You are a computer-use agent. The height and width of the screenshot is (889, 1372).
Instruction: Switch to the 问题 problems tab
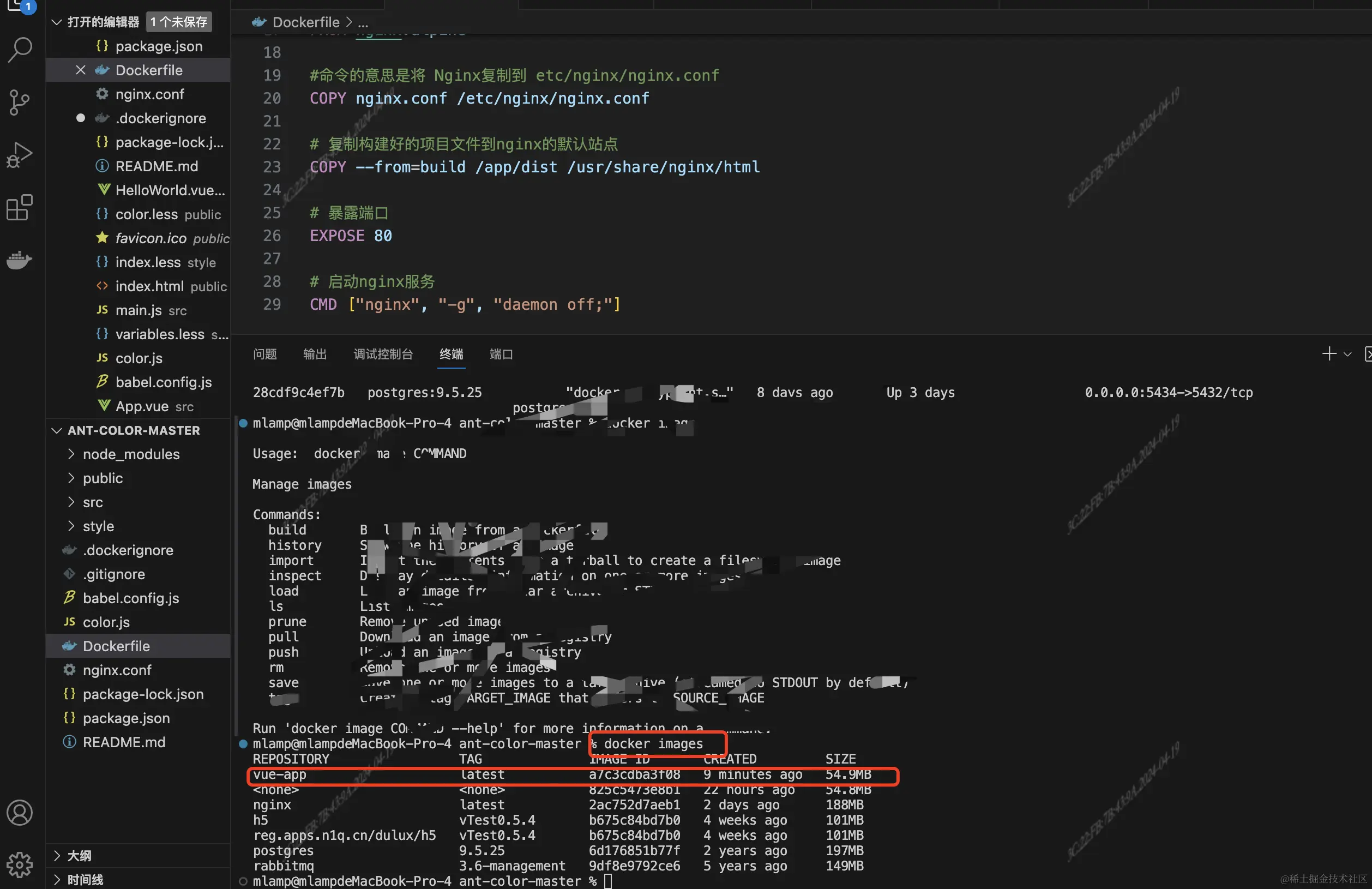pos(264,354)
